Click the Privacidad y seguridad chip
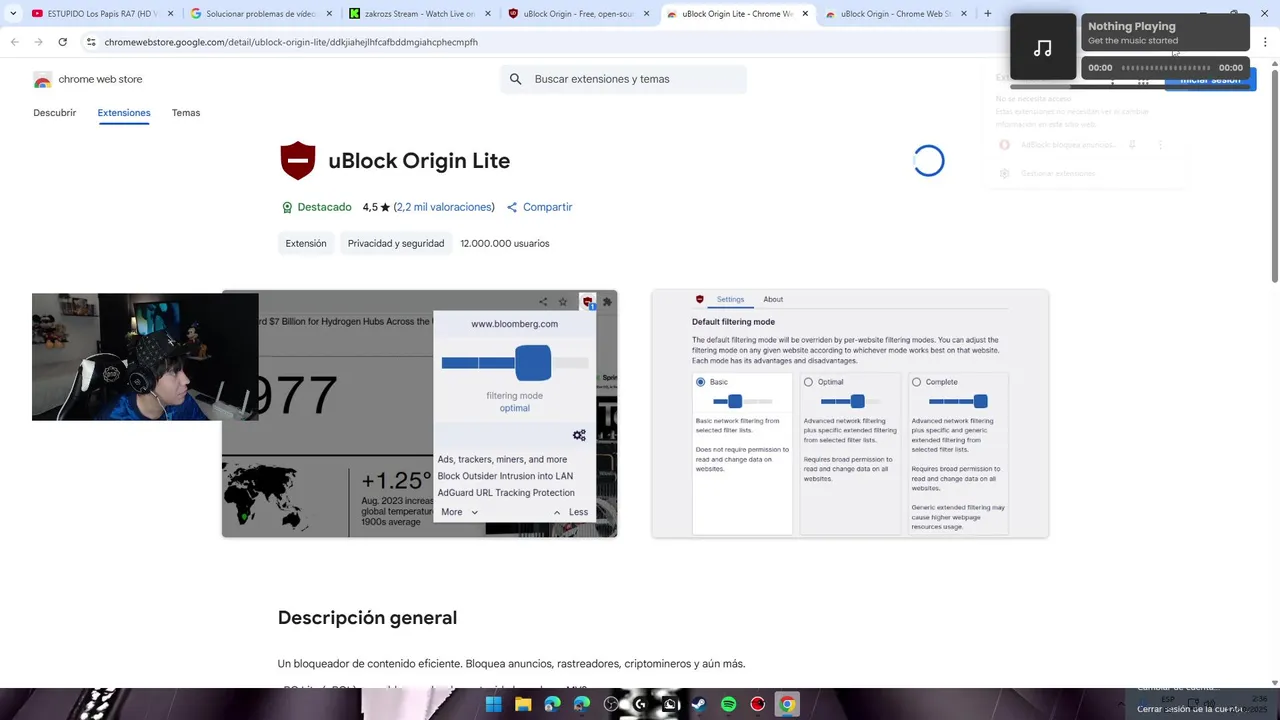The width and height of the screenshot is (1280, 720). coord(396,243)
